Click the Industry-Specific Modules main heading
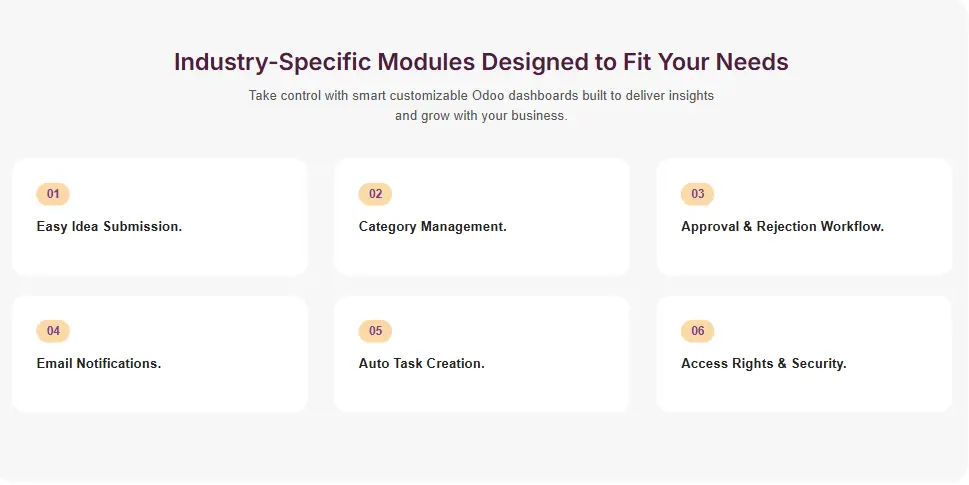Viewport: 969px width, 485px height. tap(481, 62)
